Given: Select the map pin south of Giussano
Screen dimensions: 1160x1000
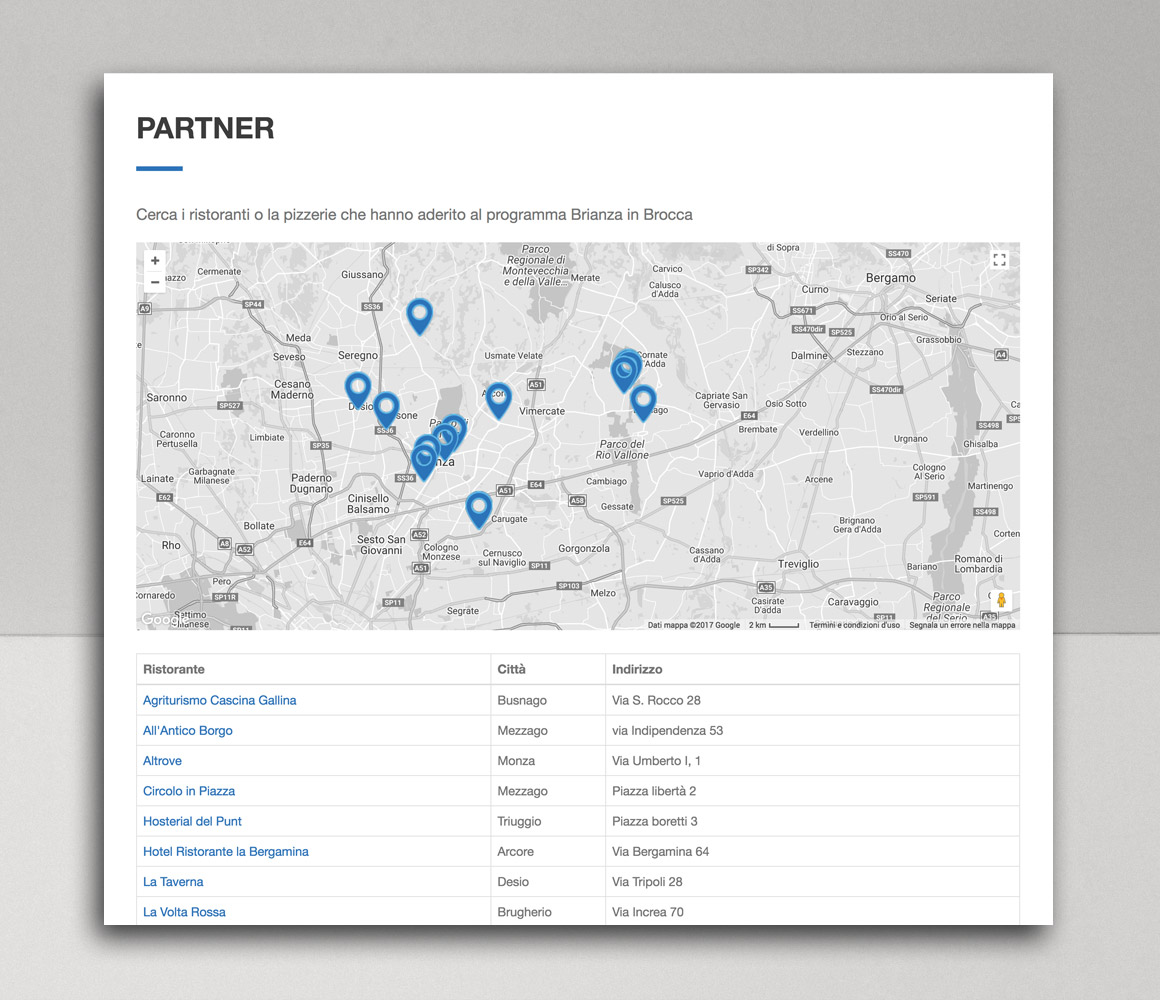Looking at the screenshot, I should (419, 316).
